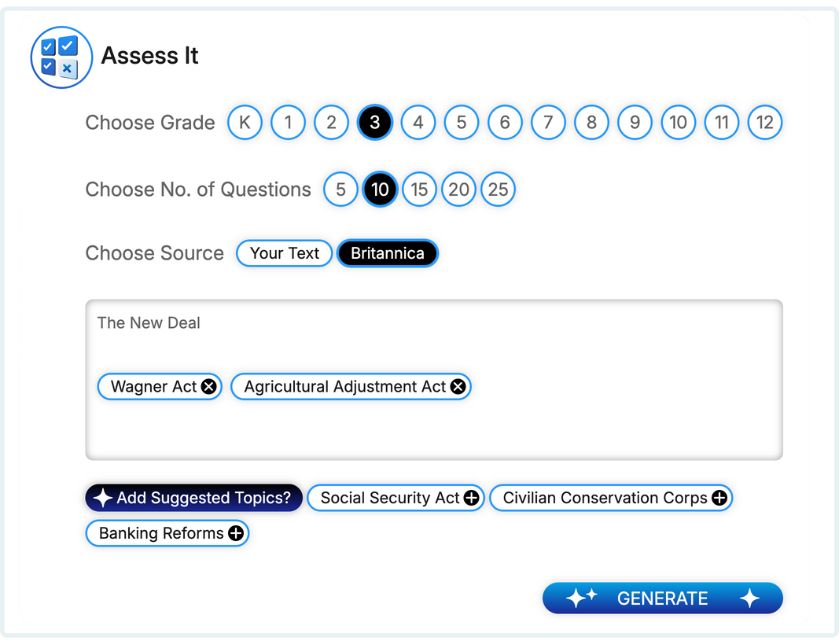Select Britannica as the source
Screen dimensions: 839x641
387,254
